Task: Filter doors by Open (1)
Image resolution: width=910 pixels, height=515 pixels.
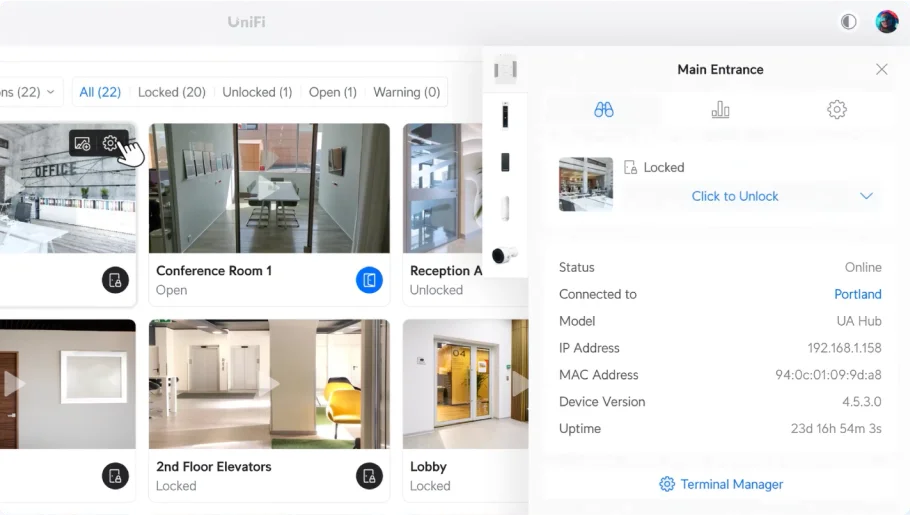Action: (x=333, y=92)
